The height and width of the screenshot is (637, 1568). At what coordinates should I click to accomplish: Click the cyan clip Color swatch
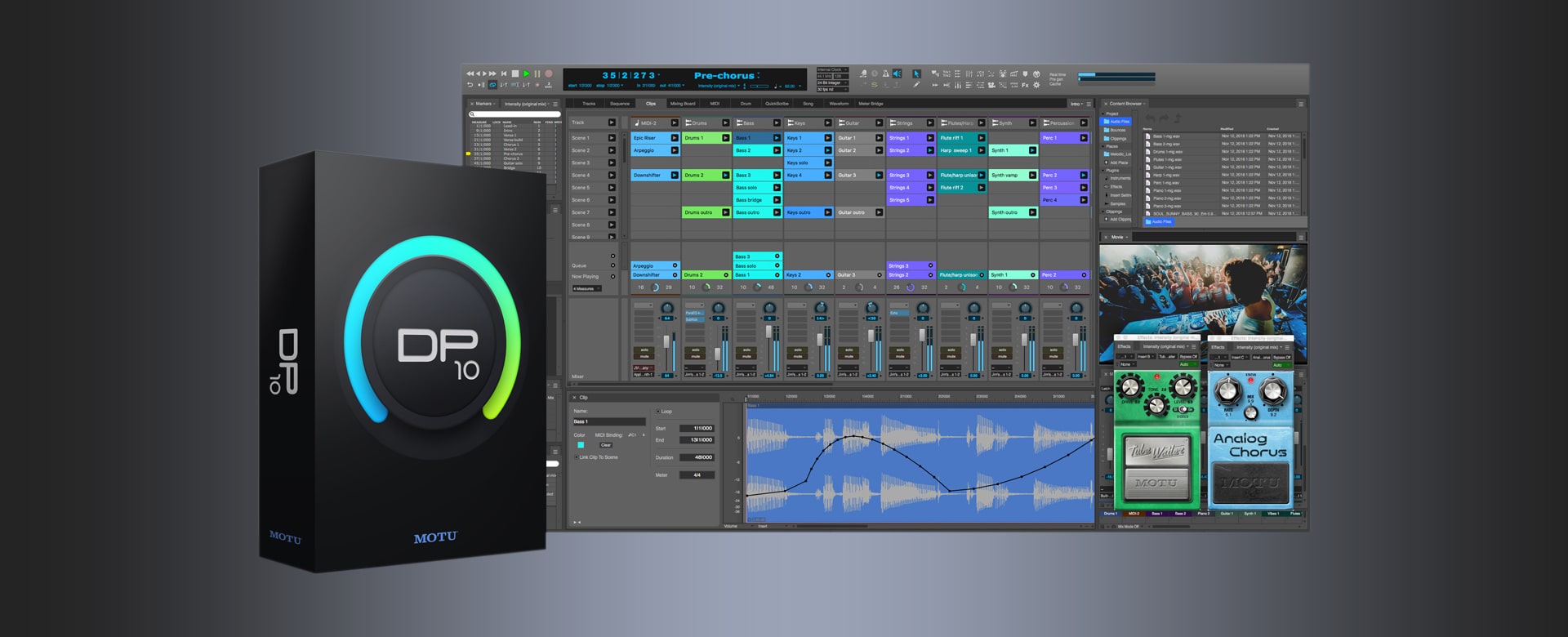coord(581,445)
